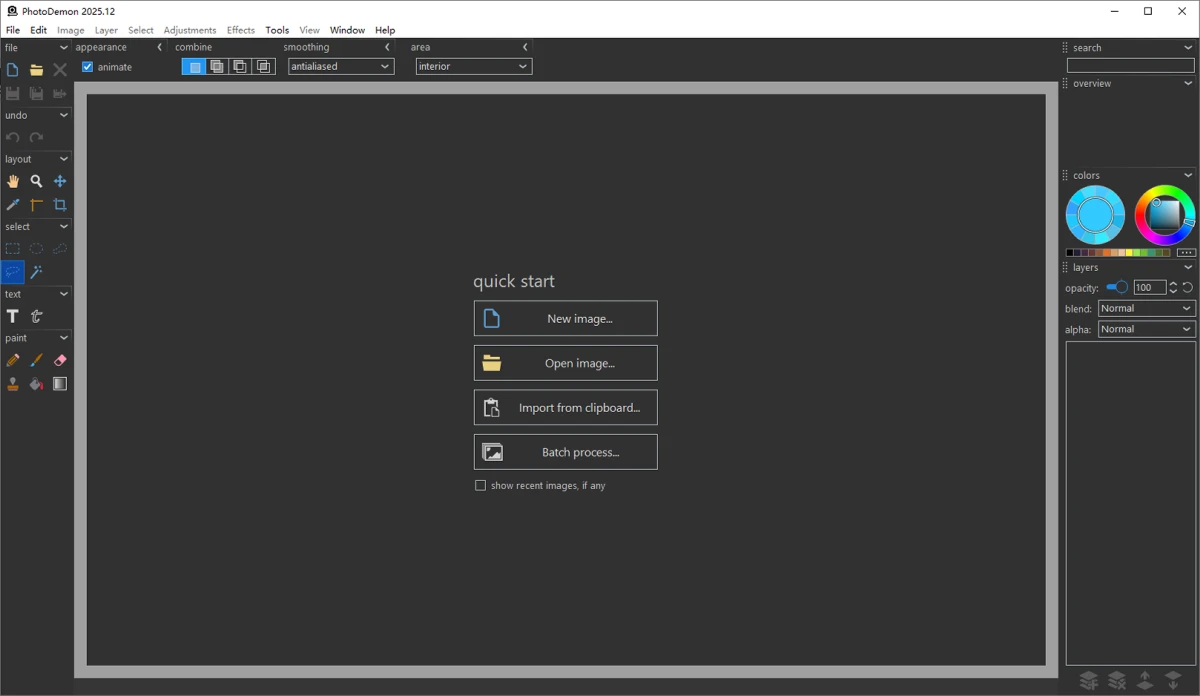The image size is (1200, 696).
Task: Select the fourth combine mode button
Action: [263, 67]
